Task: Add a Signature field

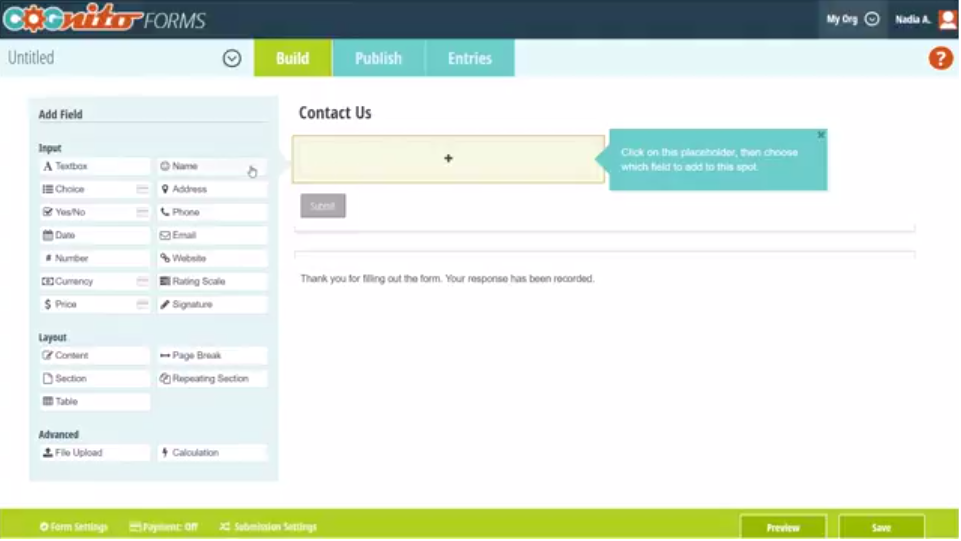Action: 211,305
